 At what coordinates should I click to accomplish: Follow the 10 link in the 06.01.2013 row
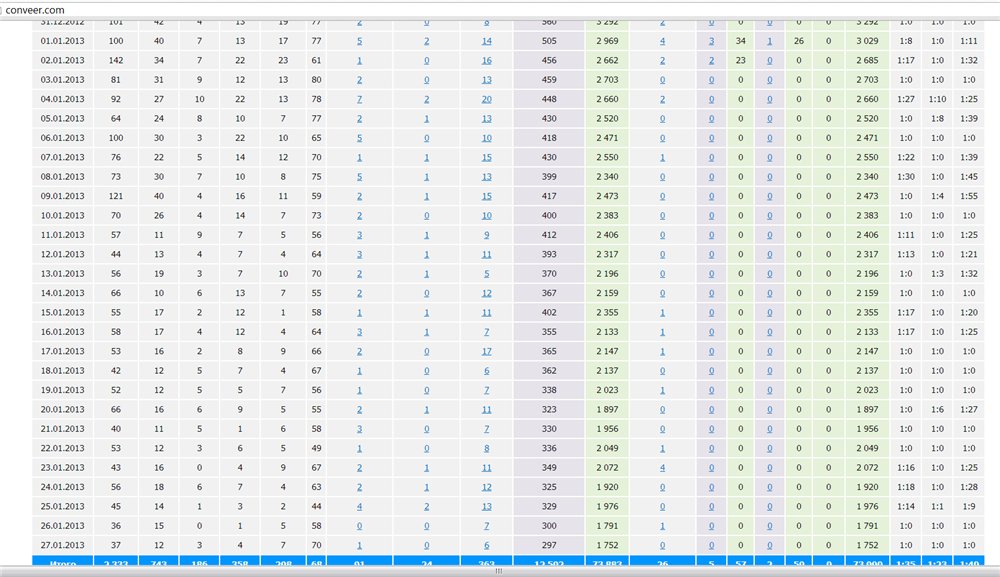click(x=487, y=138)
